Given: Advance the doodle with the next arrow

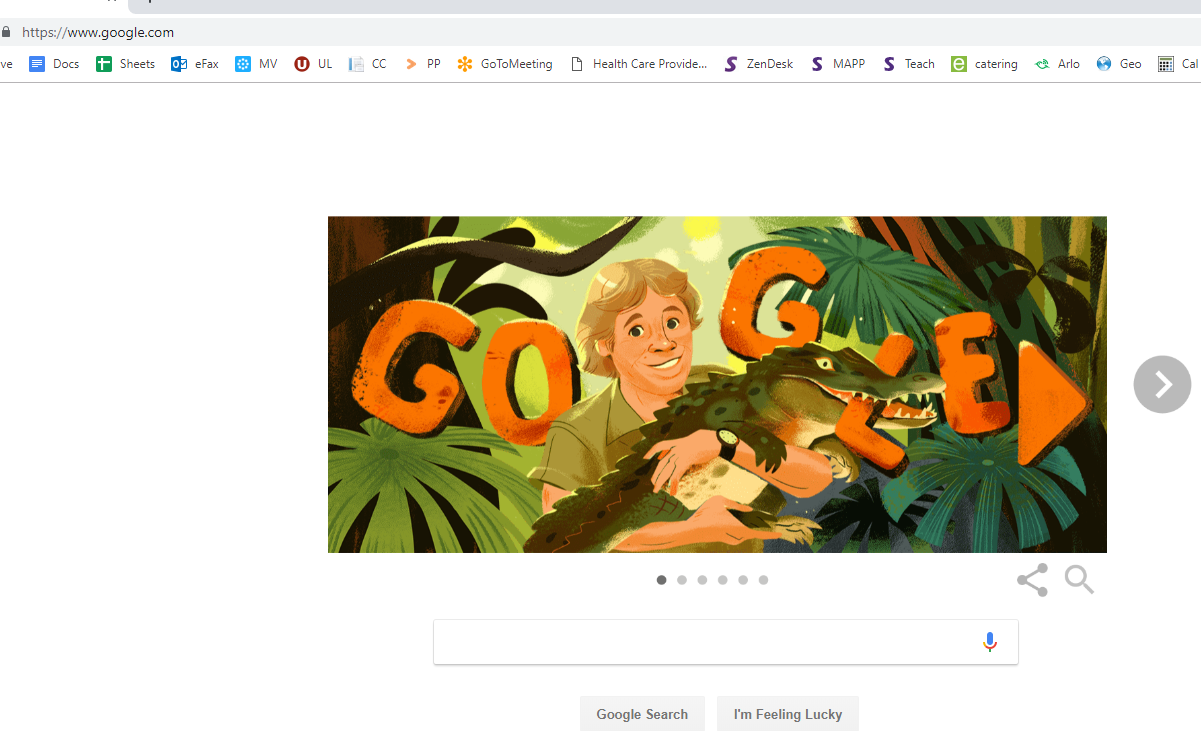Looking at the screenshot, I should tap(1162, 384).
